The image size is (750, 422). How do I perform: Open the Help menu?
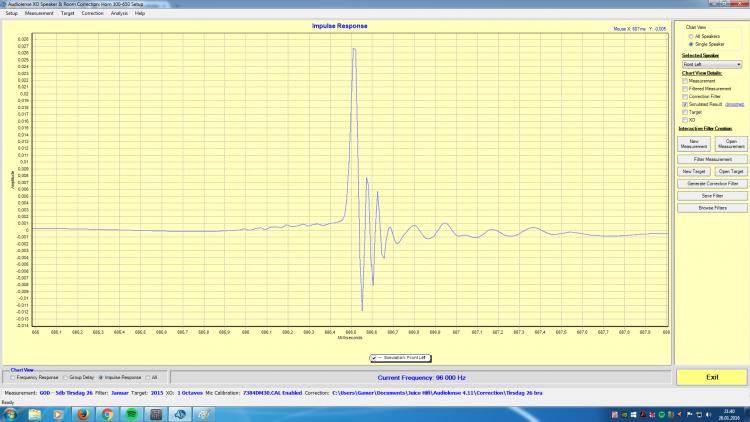[140, 13]
